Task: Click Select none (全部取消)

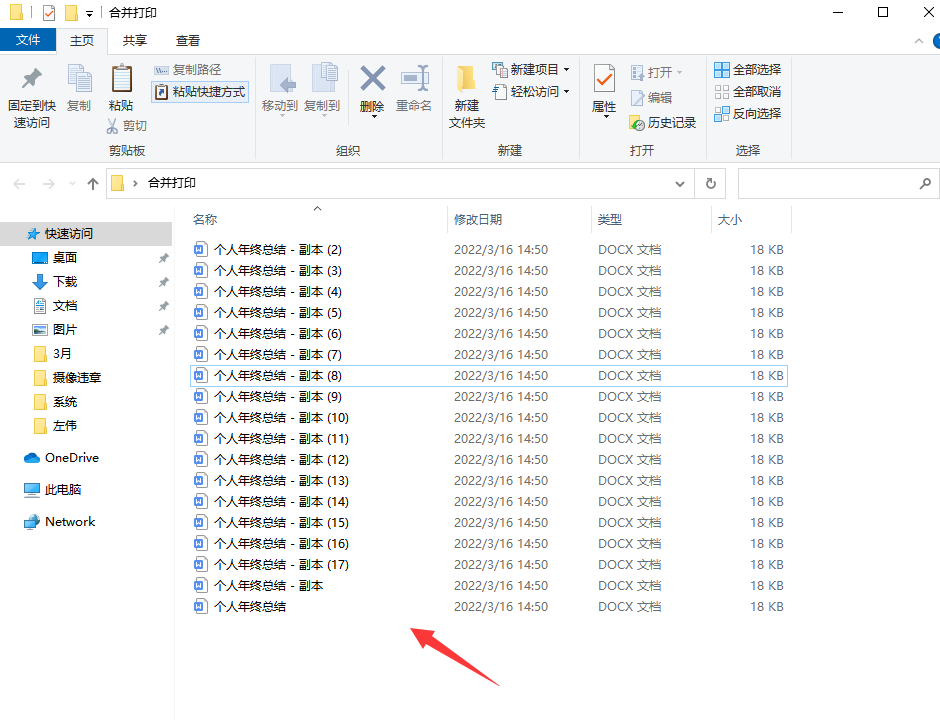Action: [748, 92]
